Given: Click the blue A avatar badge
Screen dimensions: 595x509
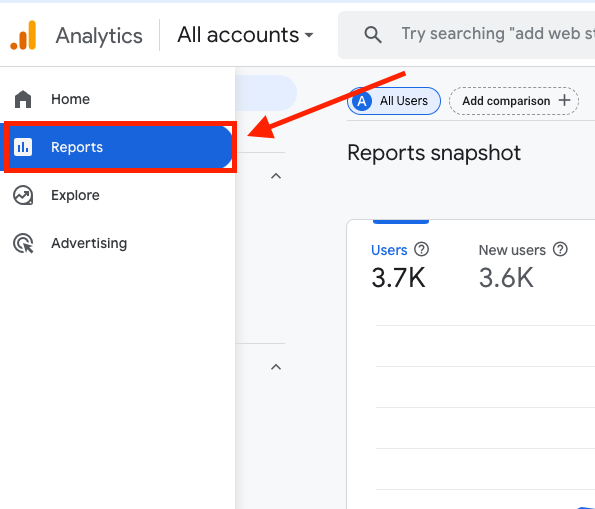Looking at the screenshot, I should pyautogui.click(x=362, y=101).
